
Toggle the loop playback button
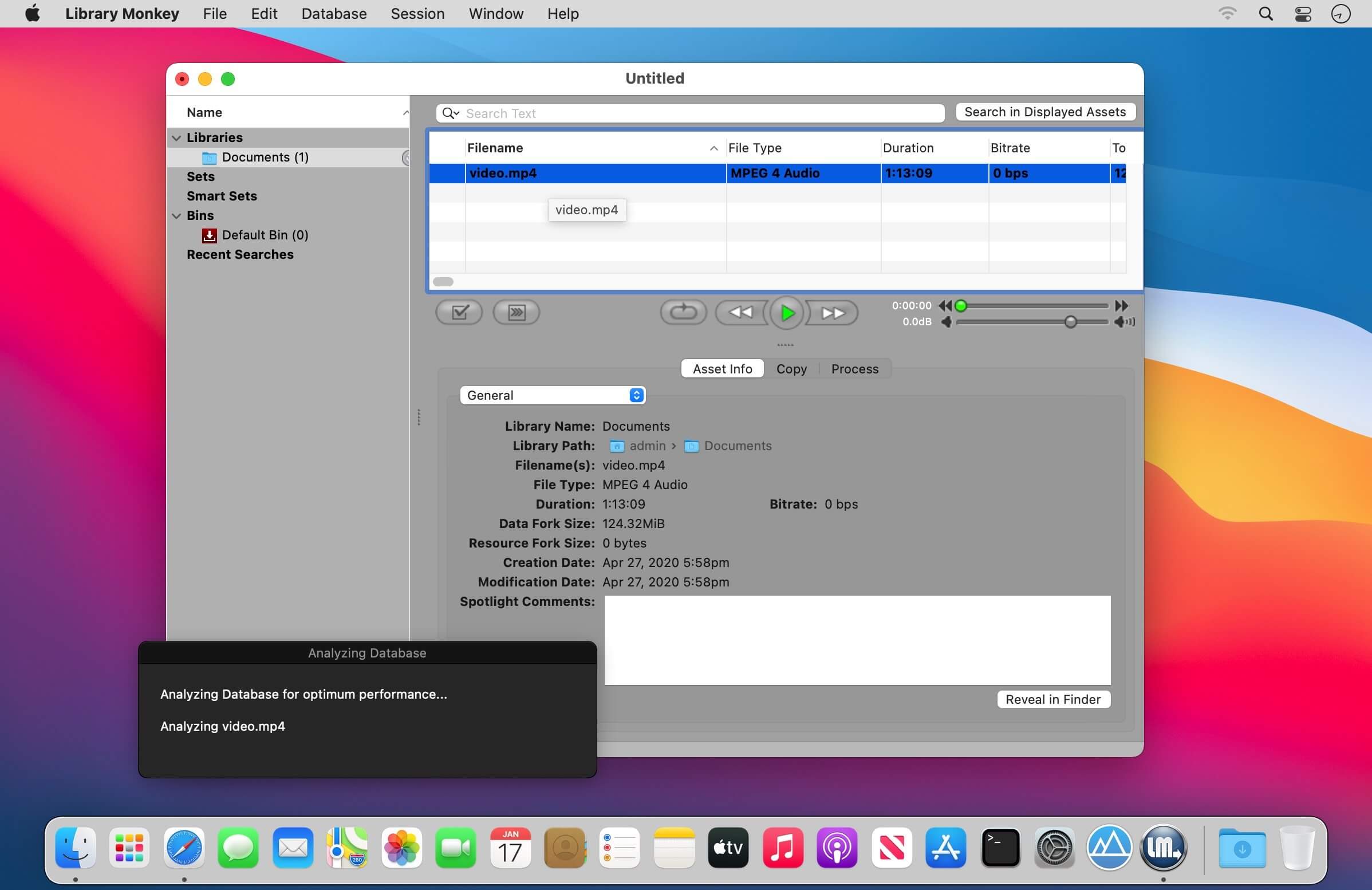tap(683, 313)
